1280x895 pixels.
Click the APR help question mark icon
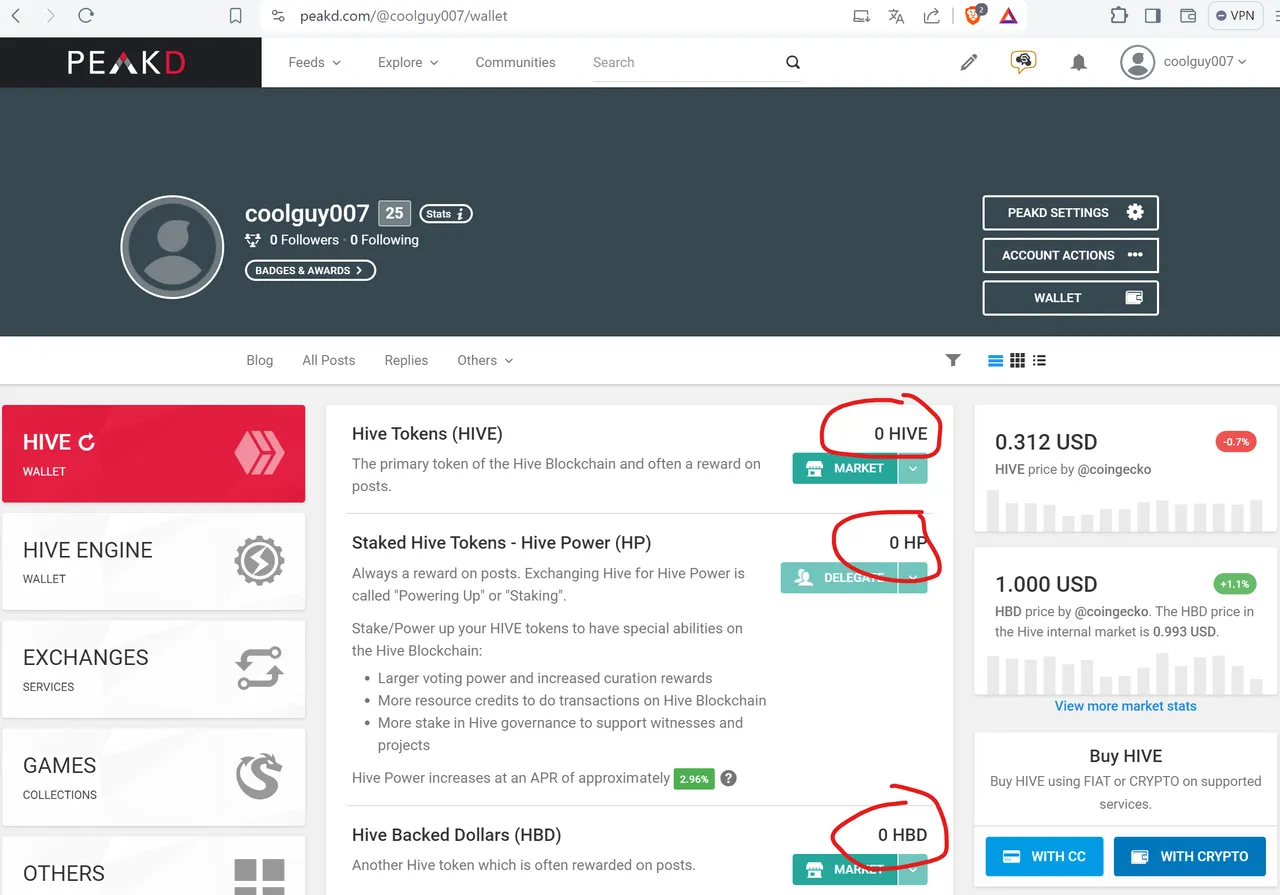729,778
